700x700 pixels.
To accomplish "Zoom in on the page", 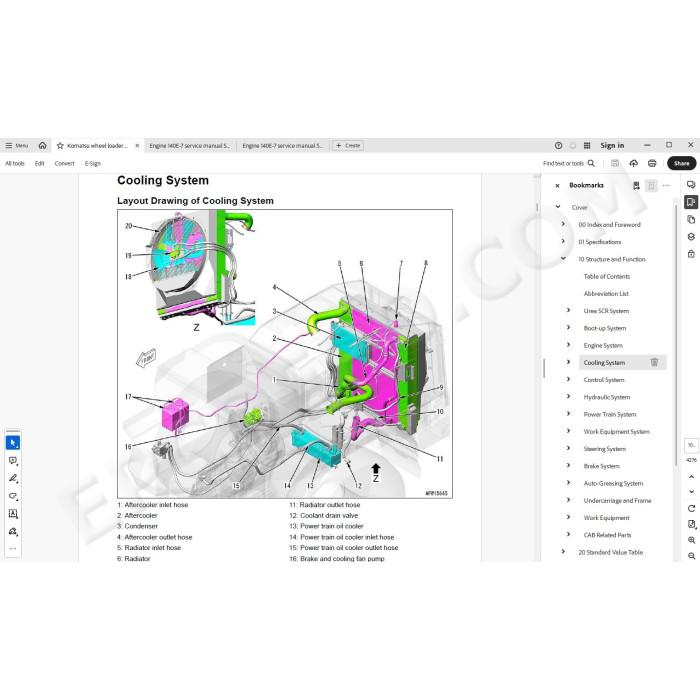I will pos(692,540).
